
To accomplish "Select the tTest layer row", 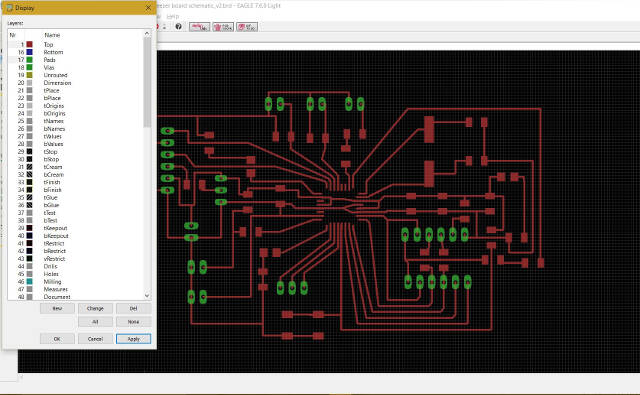I will click(x=76, y=213).
